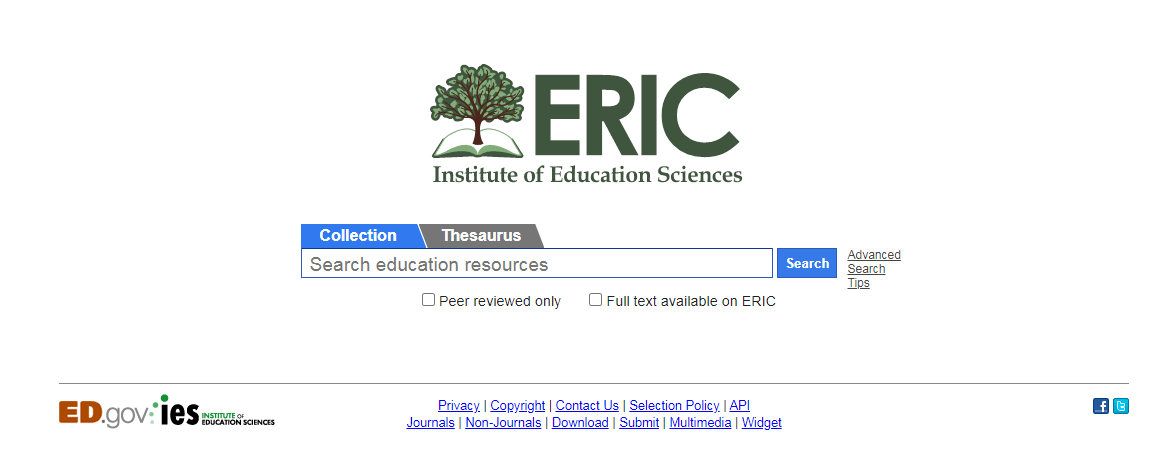
Task: Open Advanced Search Tips link
Action: coord(873,268)
